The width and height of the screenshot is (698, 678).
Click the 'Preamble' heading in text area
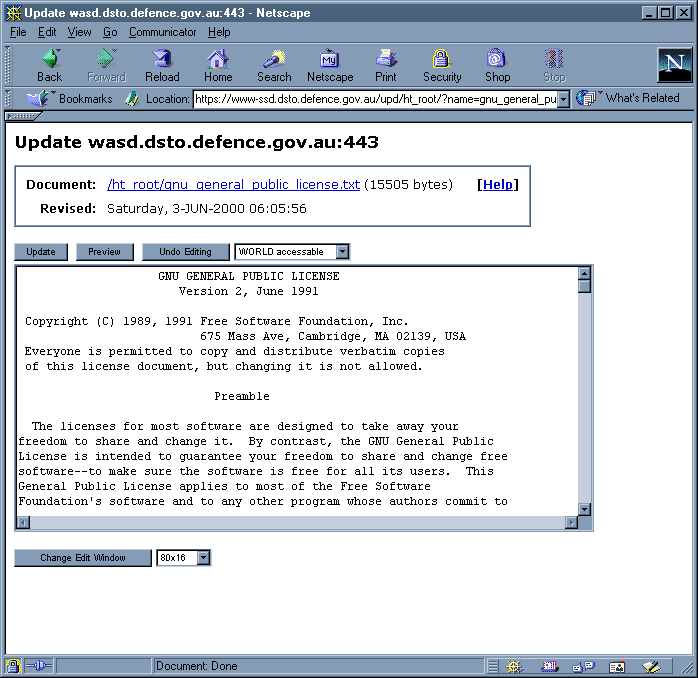click(242, 396)
